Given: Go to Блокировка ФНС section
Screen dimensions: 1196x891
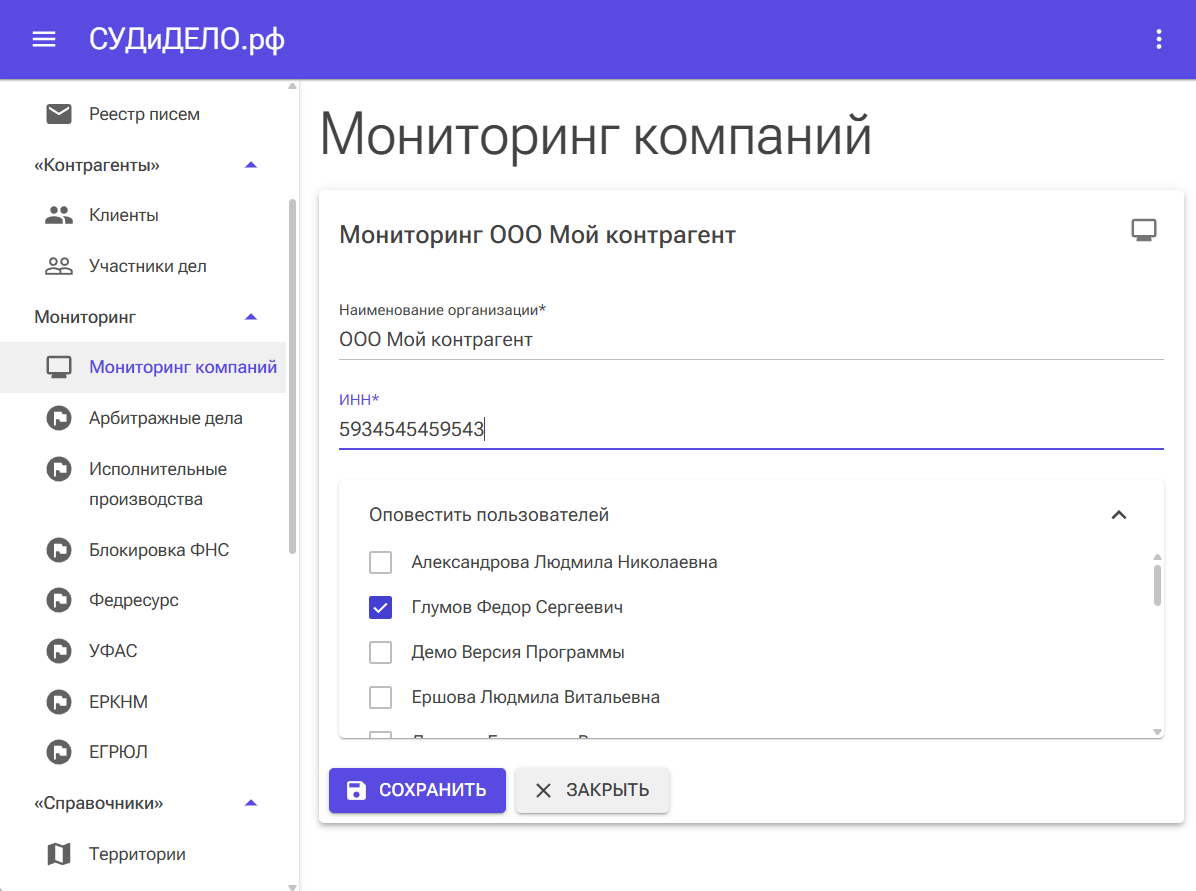Looking at the screenshot, I should [158, 550].
